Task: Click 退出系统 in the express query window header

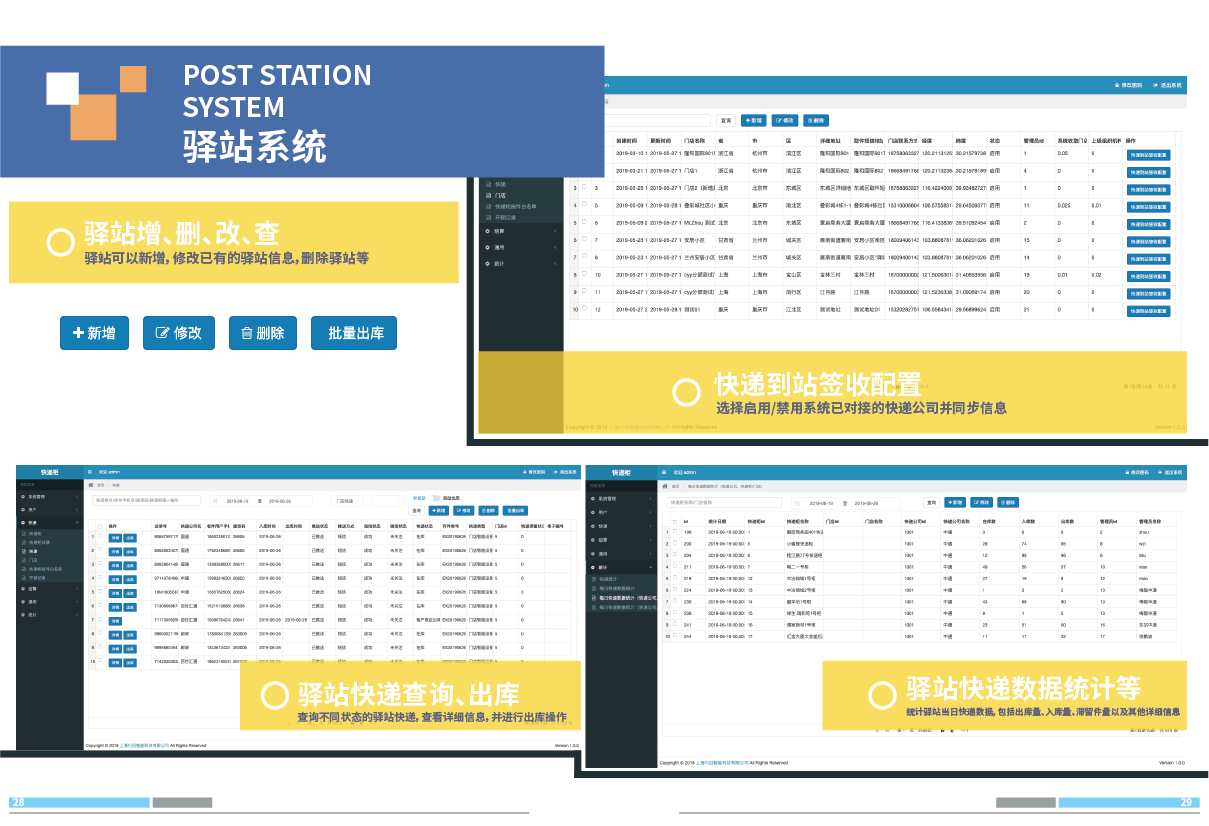Action: [565, 471]
